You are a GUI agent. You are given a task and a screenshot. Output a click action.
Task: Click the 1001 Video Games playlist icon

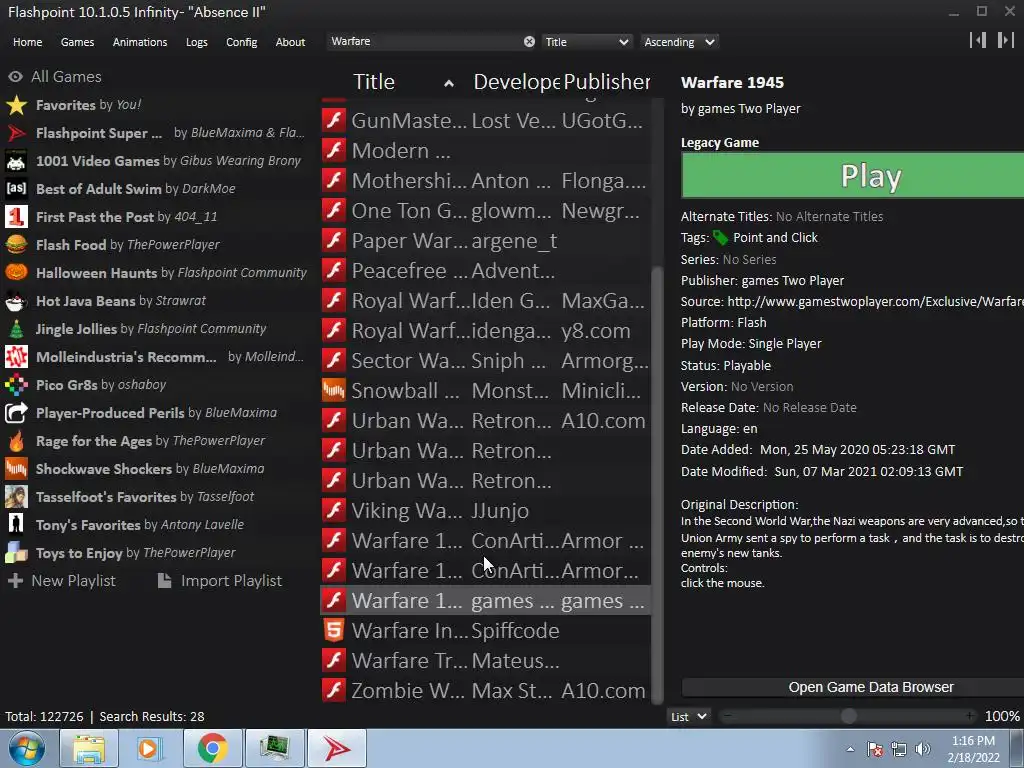[x=16, y=161]
